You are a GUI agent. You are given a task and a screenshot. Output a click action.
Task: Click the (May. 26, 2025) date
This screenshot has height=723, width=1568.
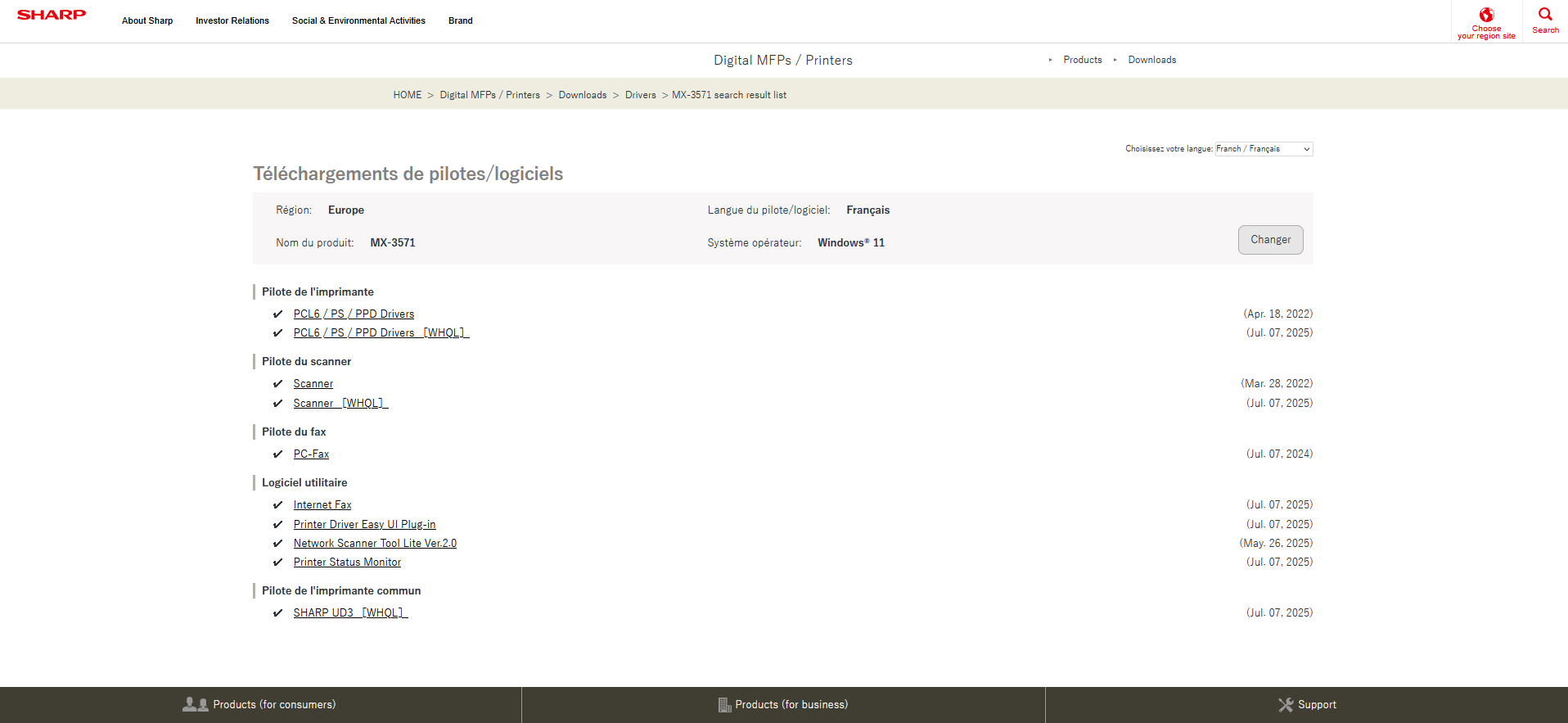pos(1276,543)
